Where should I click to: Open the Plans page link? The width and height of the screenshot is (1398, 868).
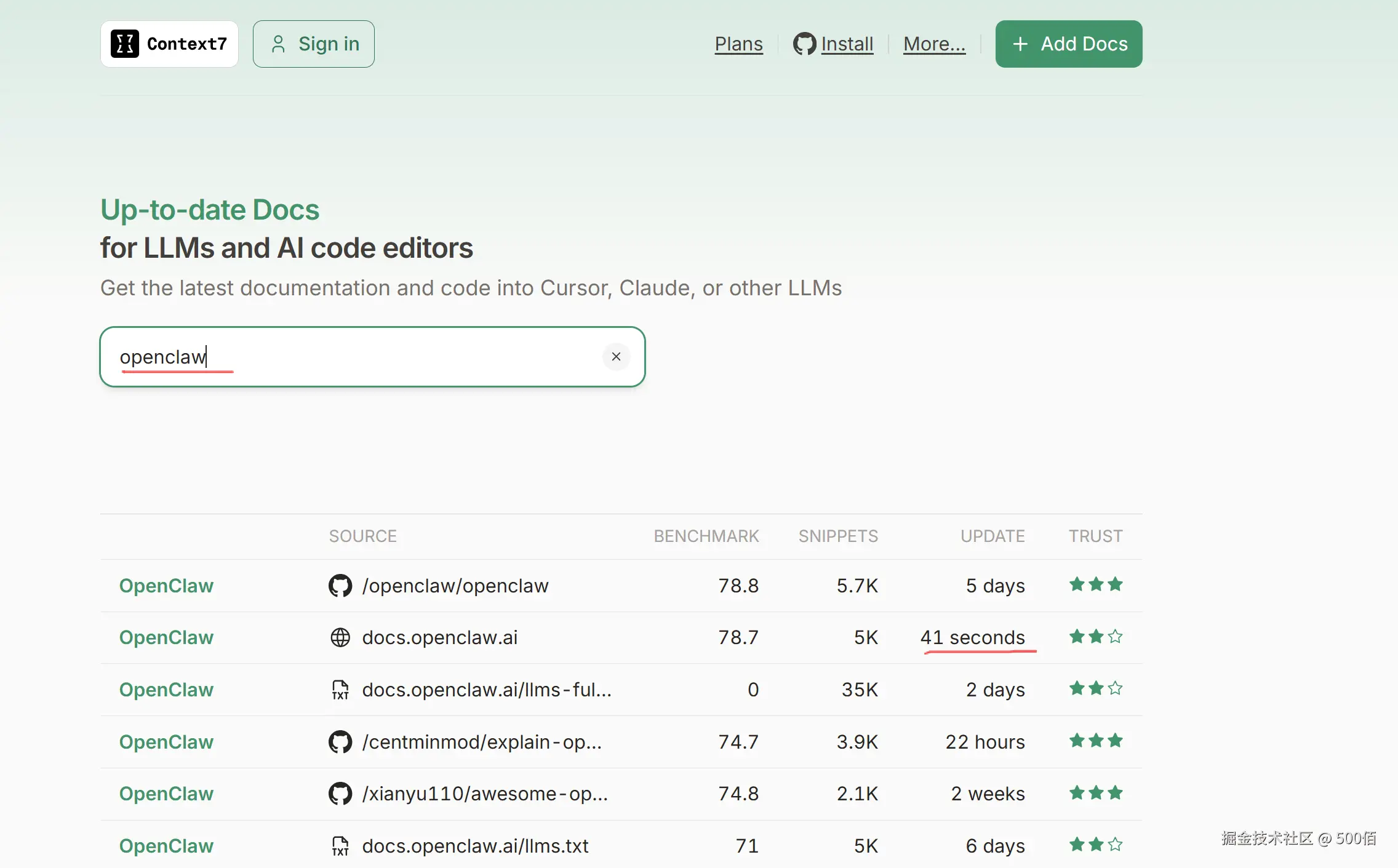pos(738,44)
